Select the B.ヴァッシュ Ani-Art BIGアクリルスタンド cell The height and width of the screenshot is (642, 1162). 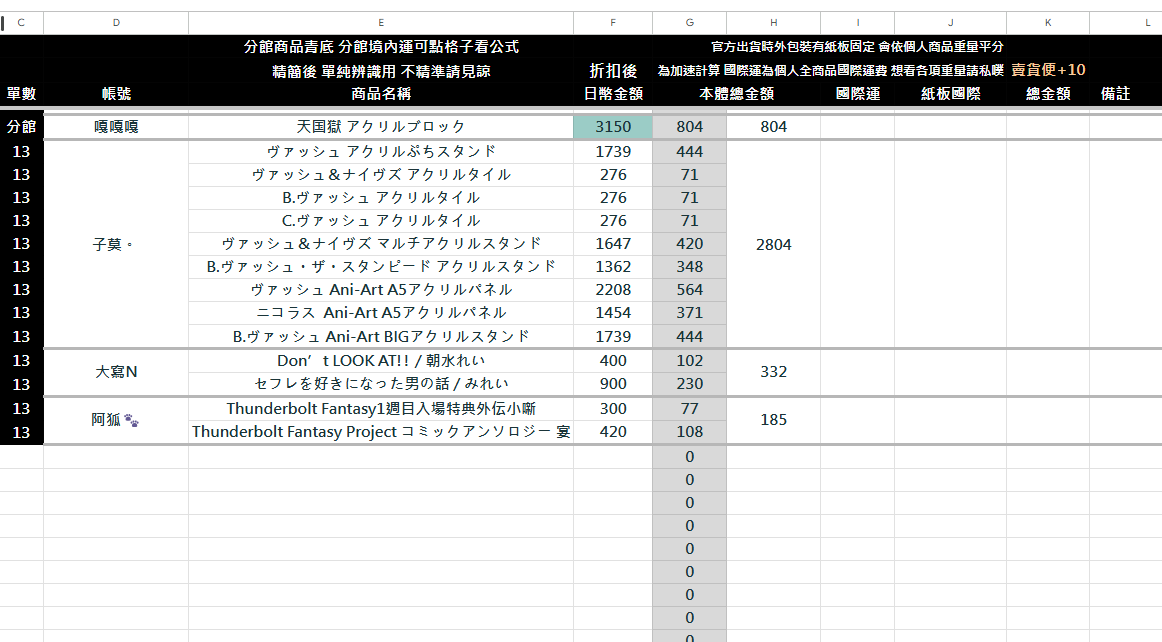tap(381, 336)
